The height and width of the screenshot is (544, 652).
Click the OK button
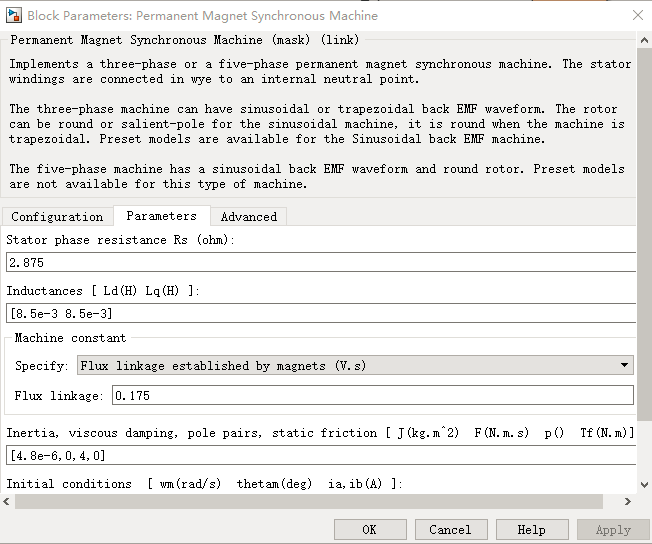370,529
